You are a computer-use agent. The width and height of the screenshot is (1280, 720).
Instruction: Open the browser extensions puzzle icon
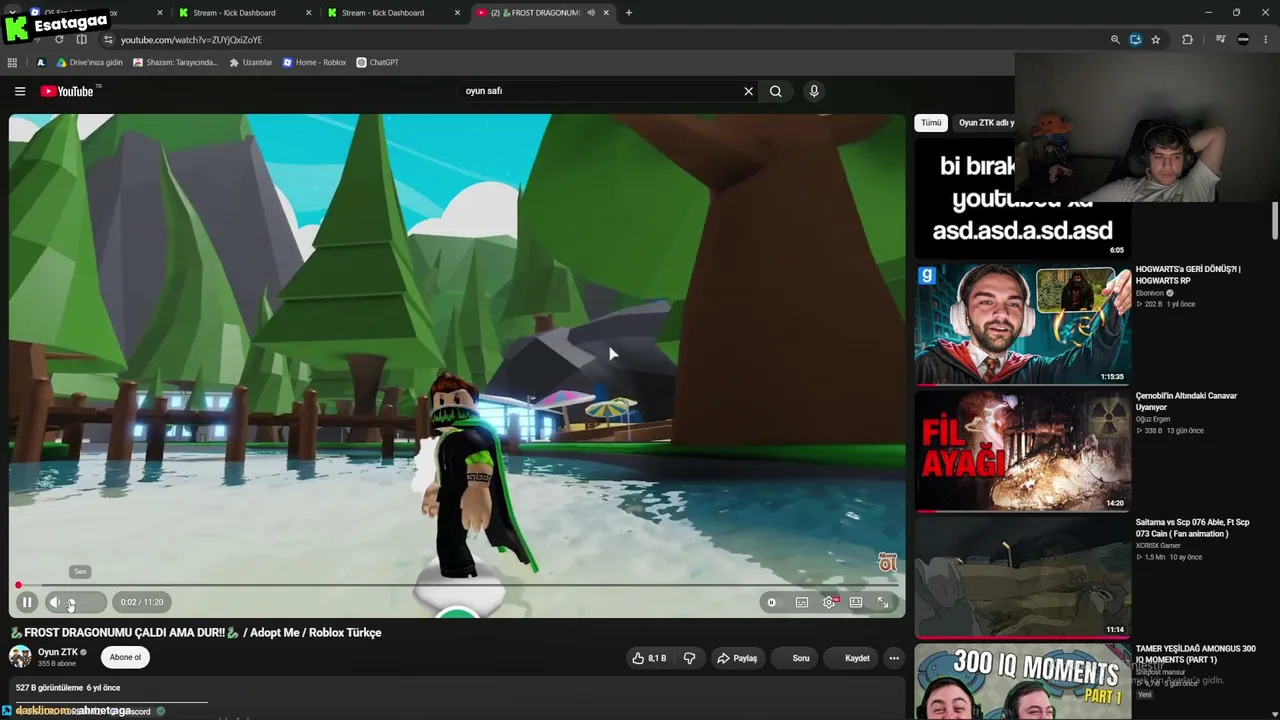click(x=1187, y=40)
